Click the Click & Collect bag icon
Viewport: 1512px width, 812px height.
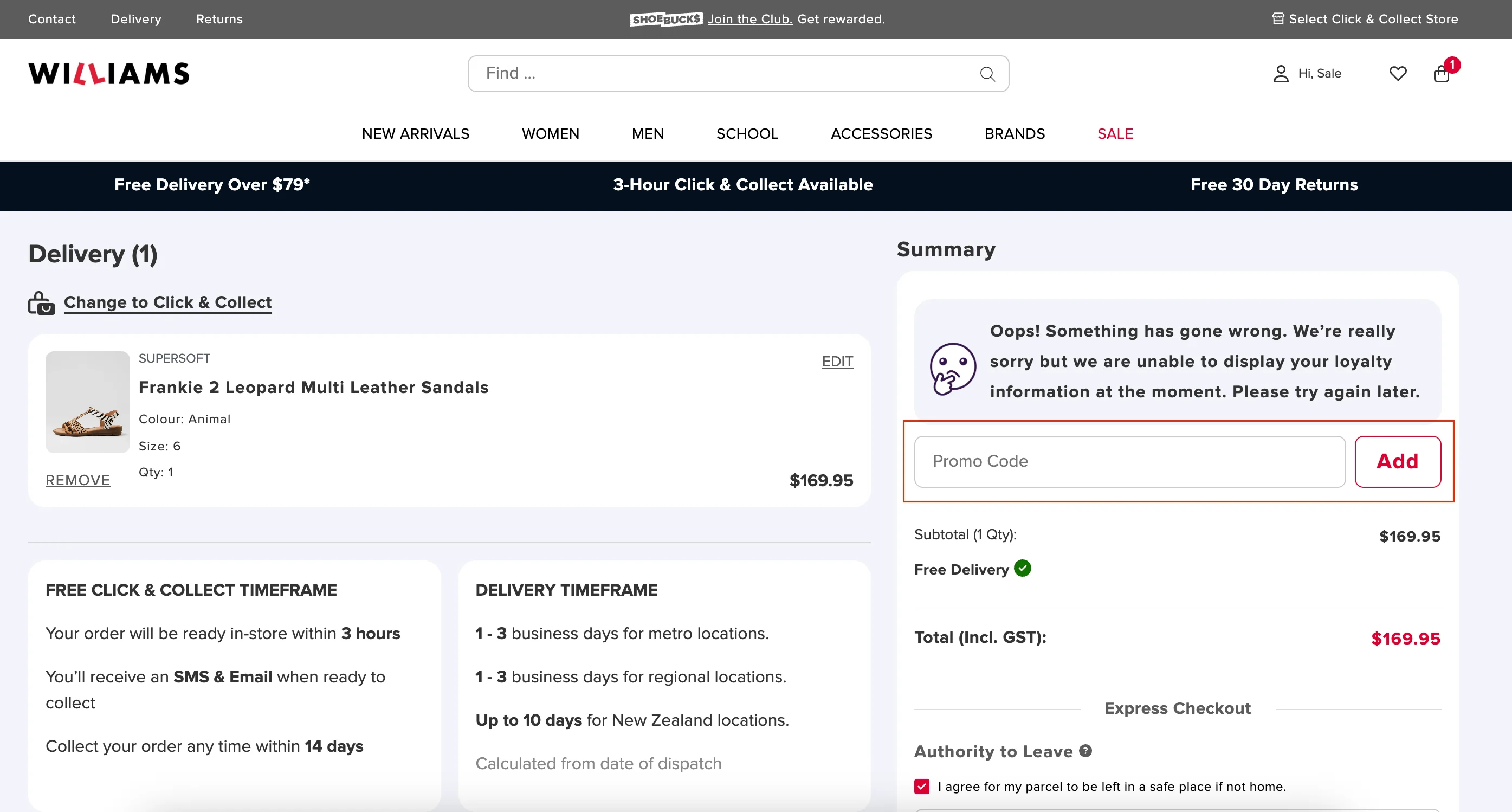pos(42,303)
